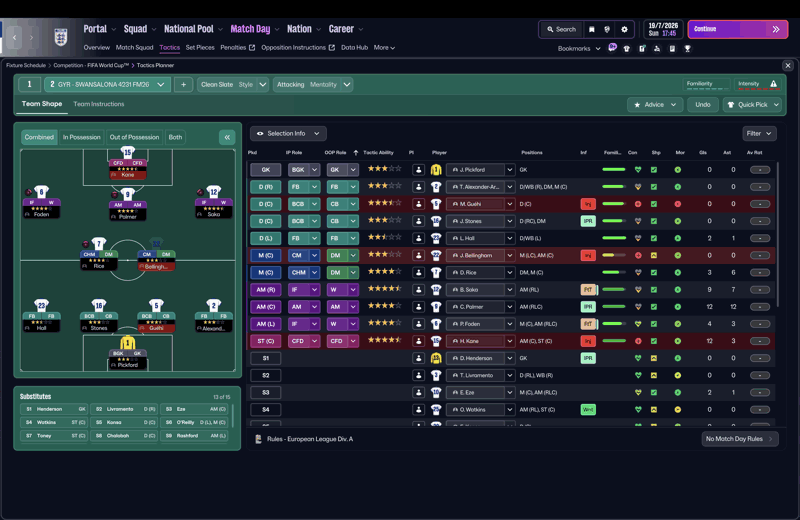Click the injury badge on J. Bellingham's row
Image resolution: width=800 pixels, height=520 pixels.
point(588,255)
